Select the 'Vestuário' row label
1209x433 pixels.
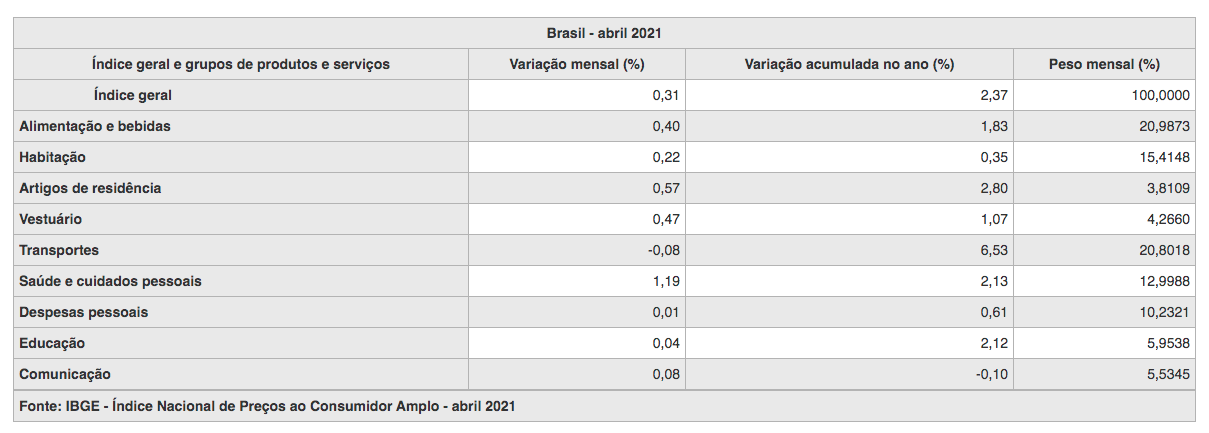pyautogui.click(x=51, y=219)
